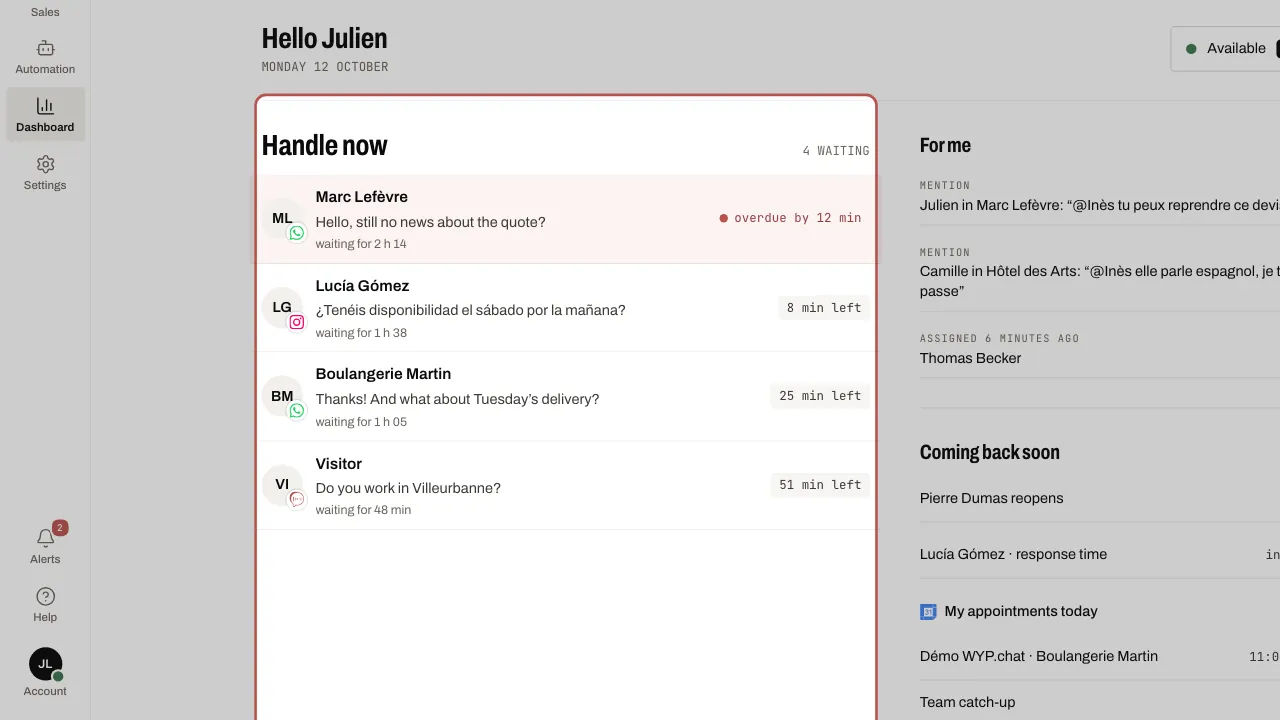
Task: Open the Team catch-up appointment
Action: tap(1100, 702)
